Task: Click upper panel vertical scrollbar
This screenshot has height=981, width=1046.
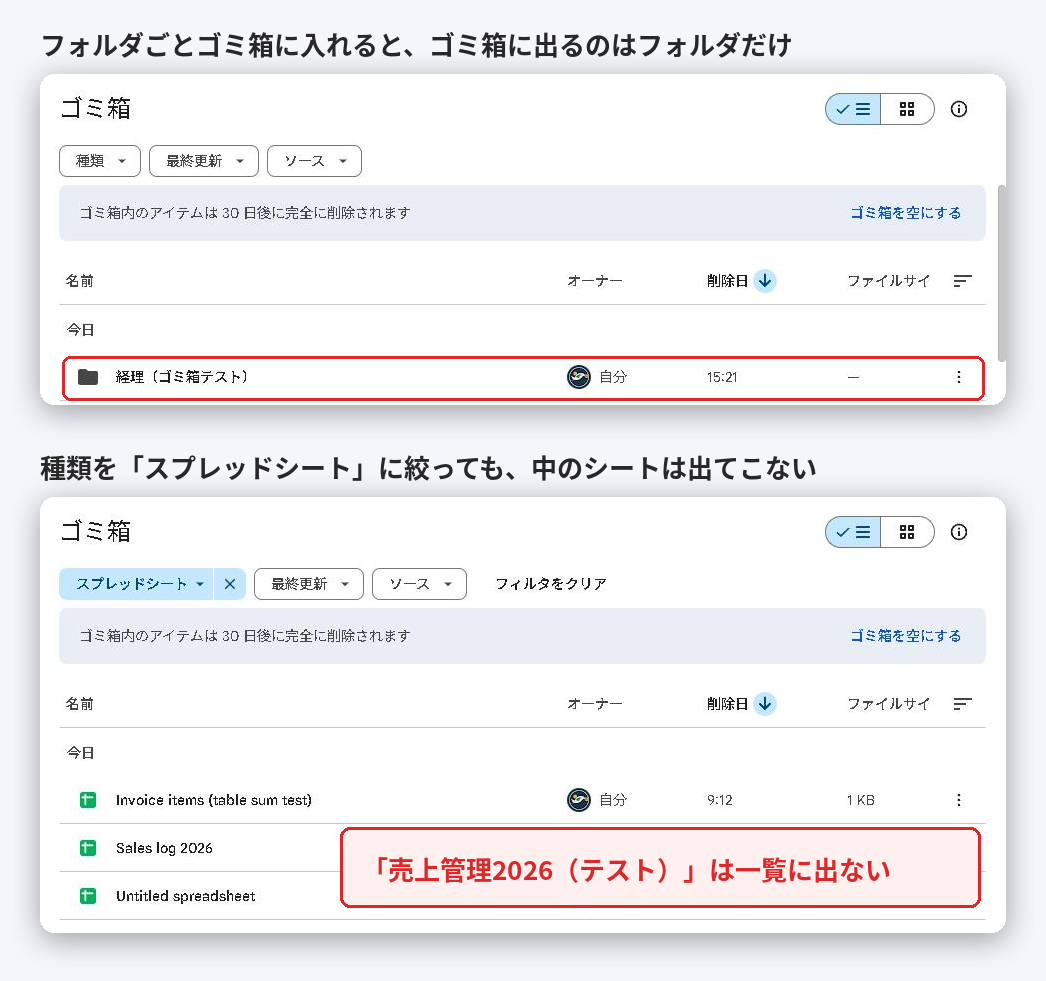Action: pos(1001,273)
